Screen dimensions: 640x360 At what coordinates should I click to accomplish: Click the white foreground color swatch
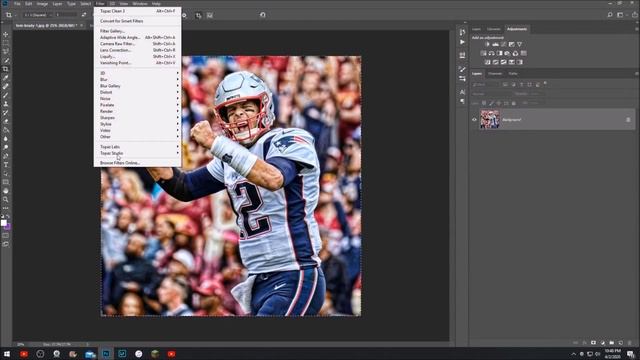point(4,223)
